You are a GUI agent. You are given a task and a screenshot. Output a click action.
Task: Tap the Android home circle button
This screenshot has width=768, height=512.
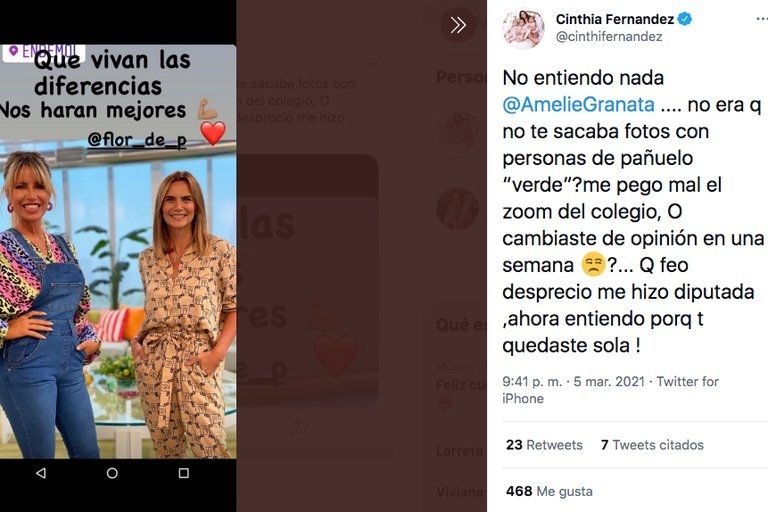pyautogui.click(x=112, y=473)
